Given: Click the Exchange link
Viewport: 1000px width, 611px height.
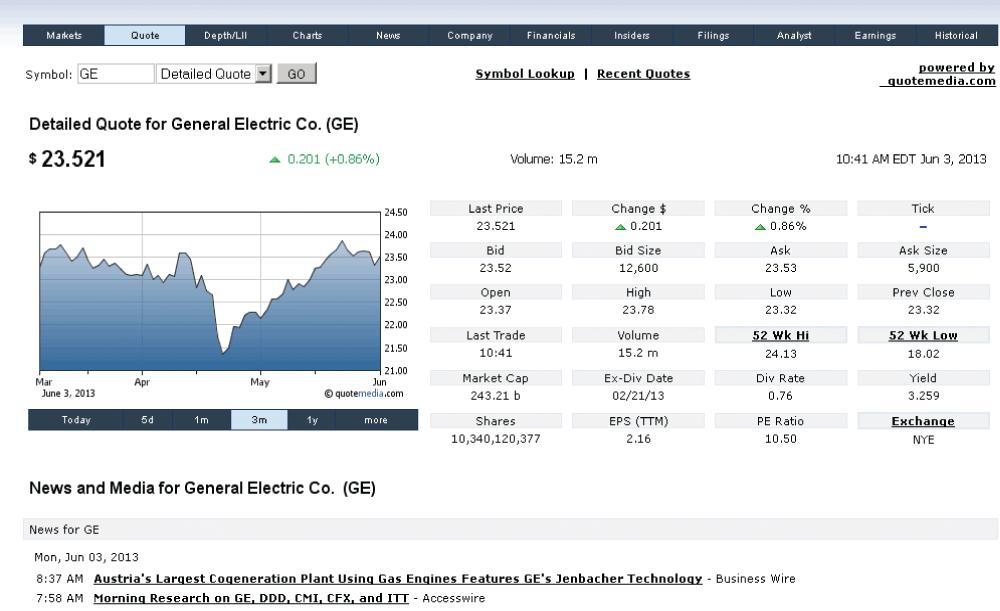Looking at the screenshot, I should (x=922, y=420).
